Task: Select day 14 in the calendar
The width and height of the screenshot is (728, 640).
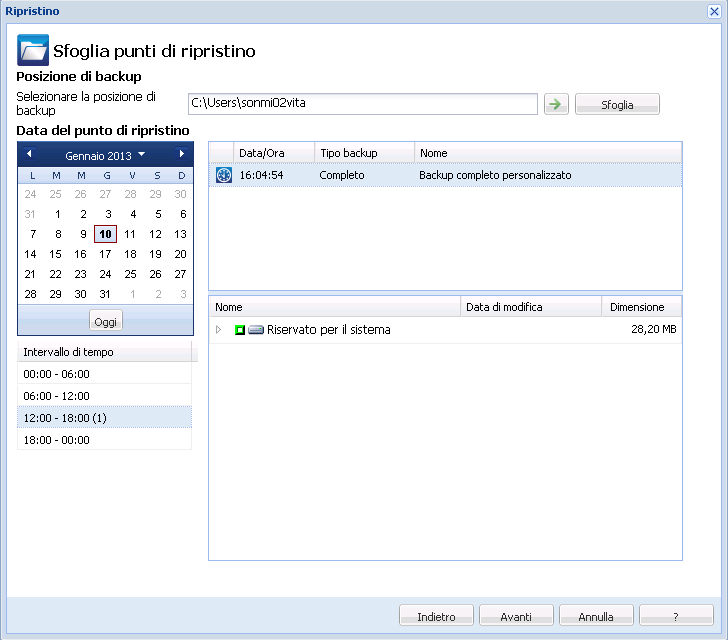Action: (30, 254)
